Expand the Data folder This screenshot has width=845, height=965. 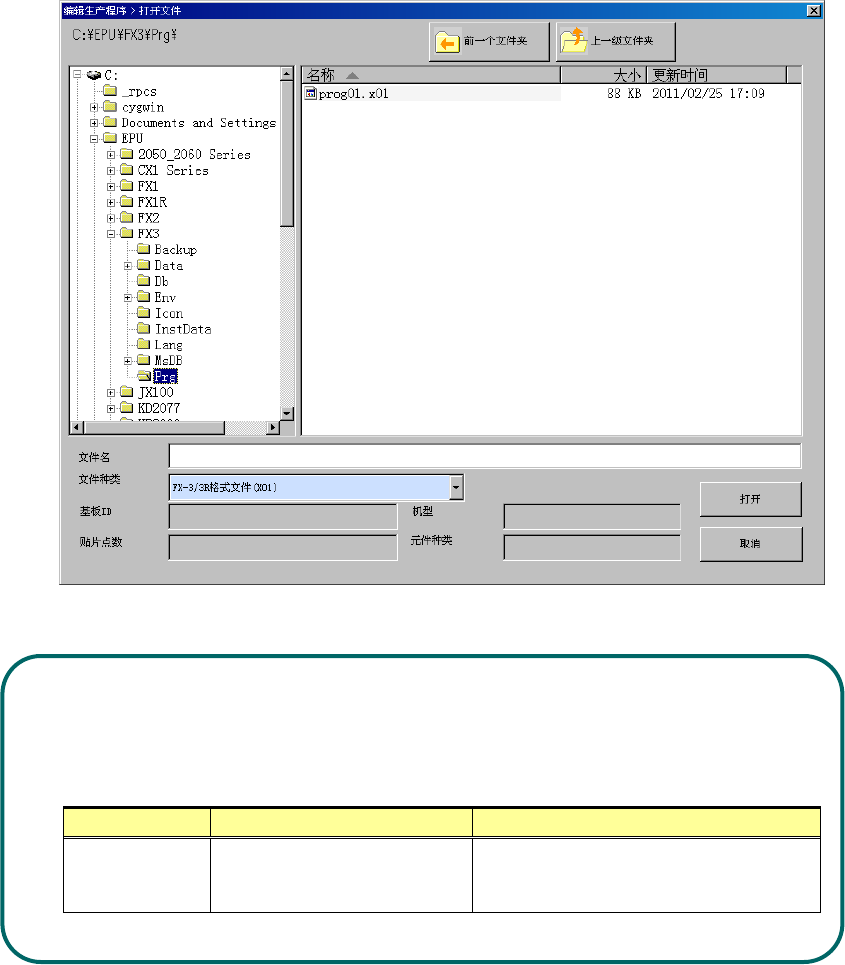(127, 266)
